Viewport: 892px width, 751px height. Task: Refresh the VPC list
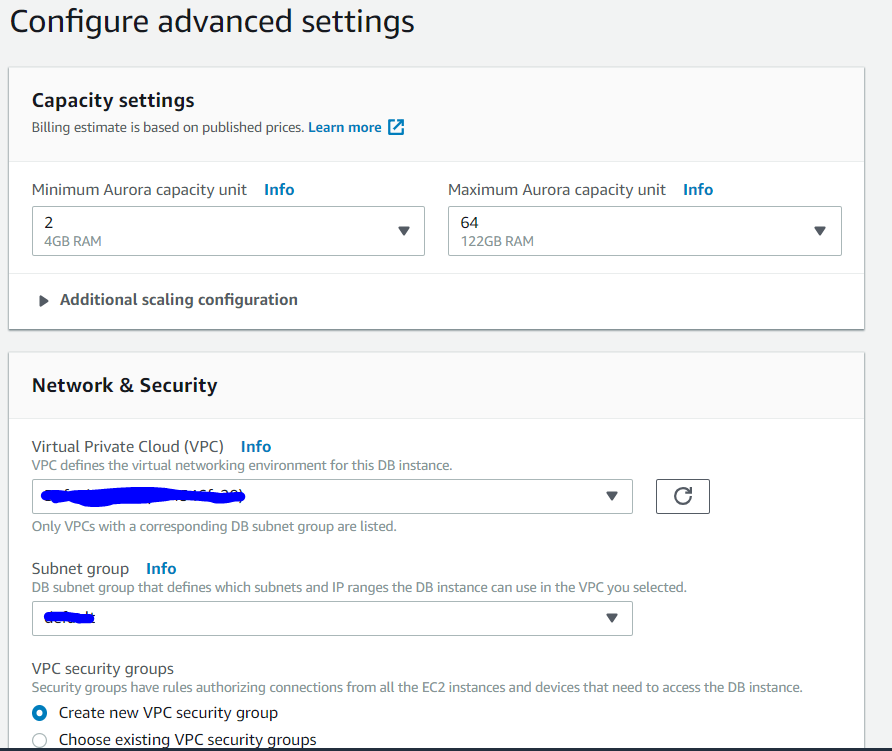[x=682, y=496]
